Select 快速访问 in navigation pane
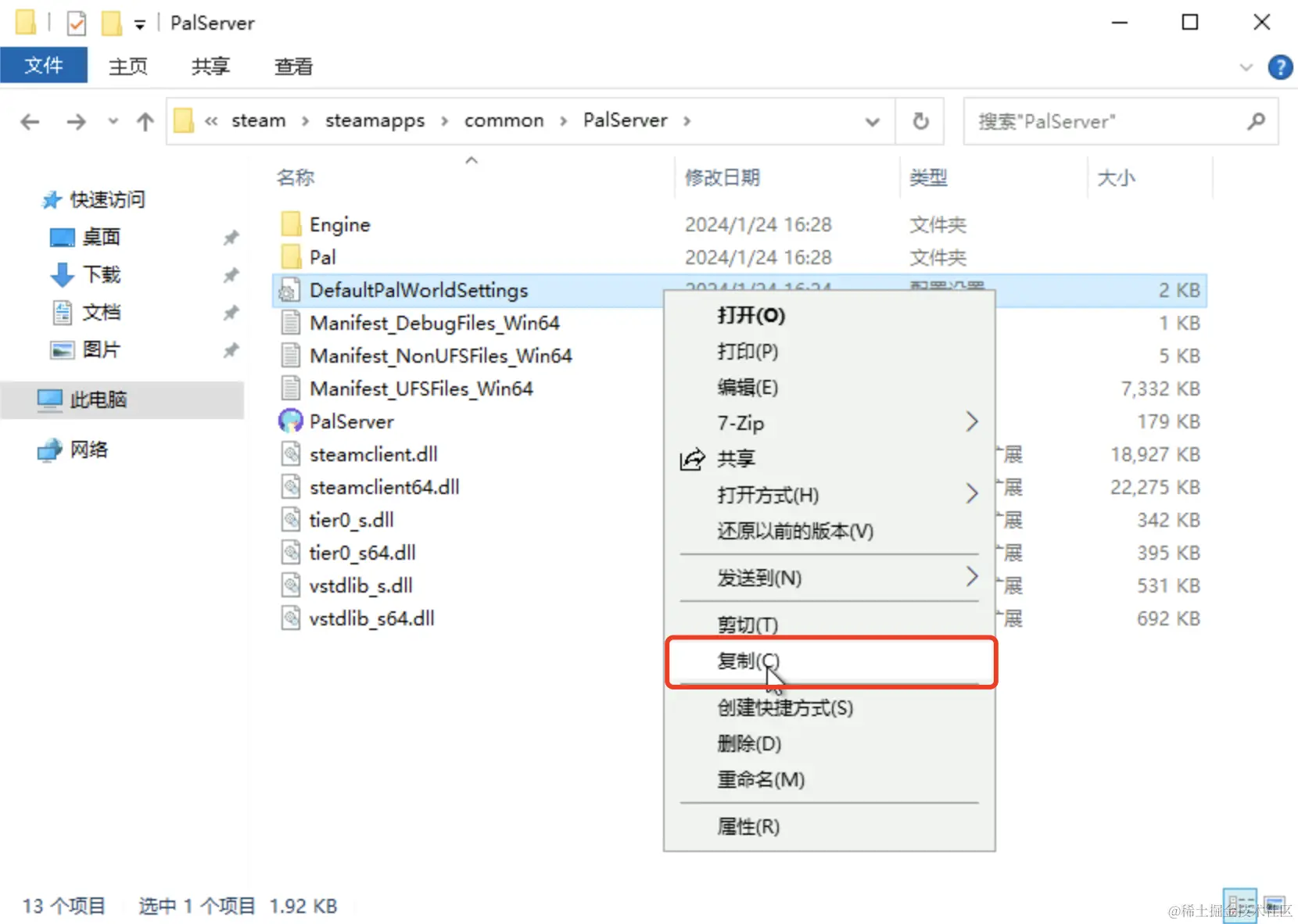 tap(107, 199)
